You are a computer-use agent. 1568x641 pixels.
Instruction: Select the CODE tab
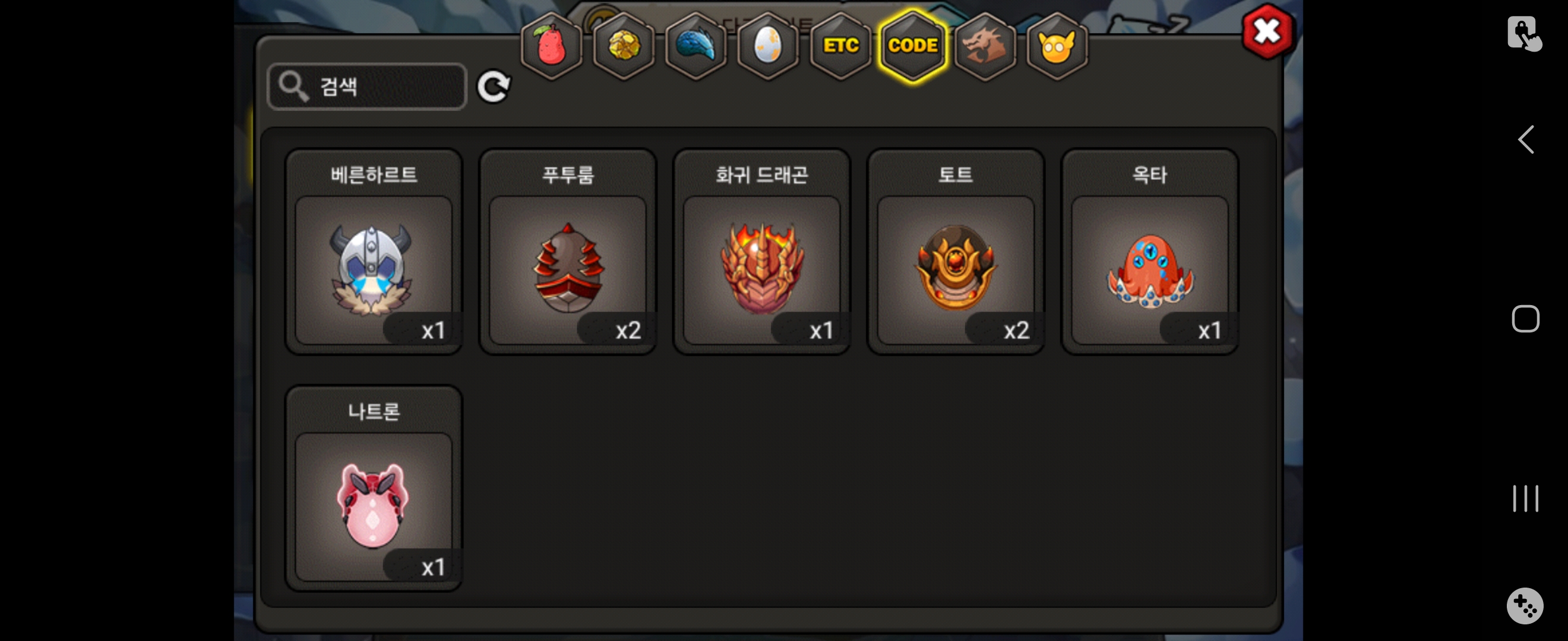(x=912, y=46)
